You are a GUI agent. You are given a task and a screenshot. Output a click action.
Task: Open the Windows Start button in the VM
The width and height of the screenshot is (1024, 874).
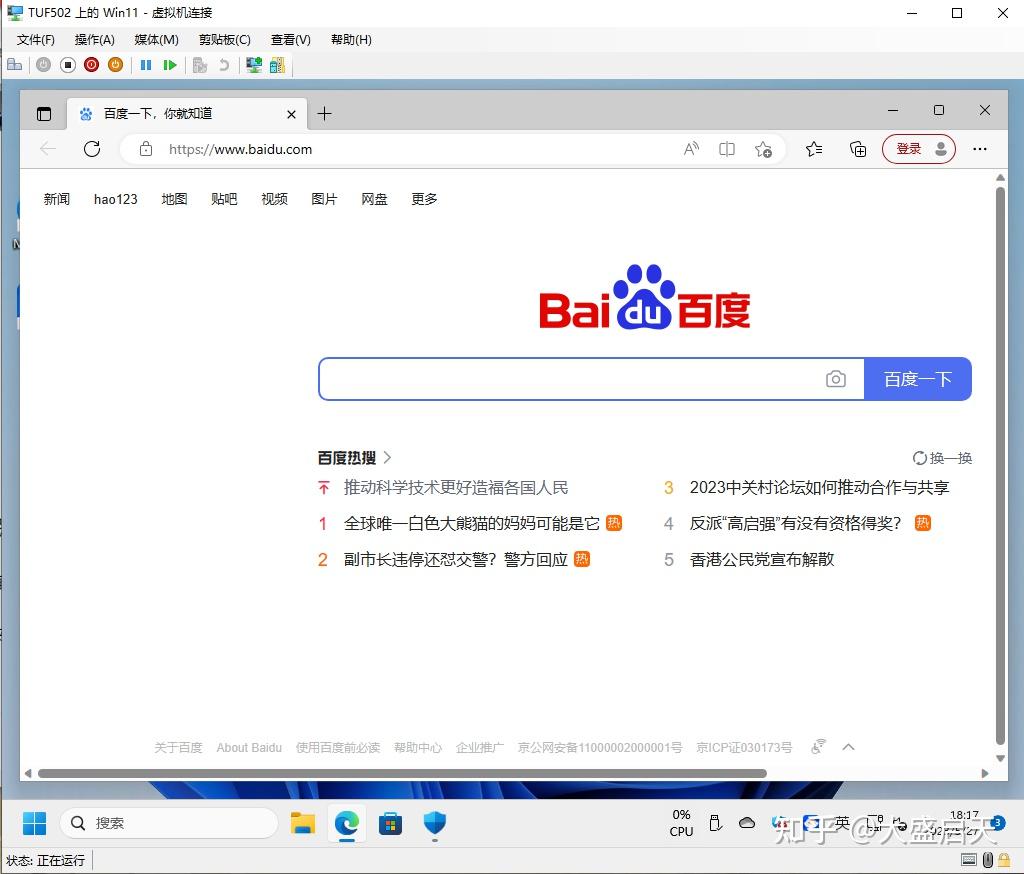click(34, 823)
